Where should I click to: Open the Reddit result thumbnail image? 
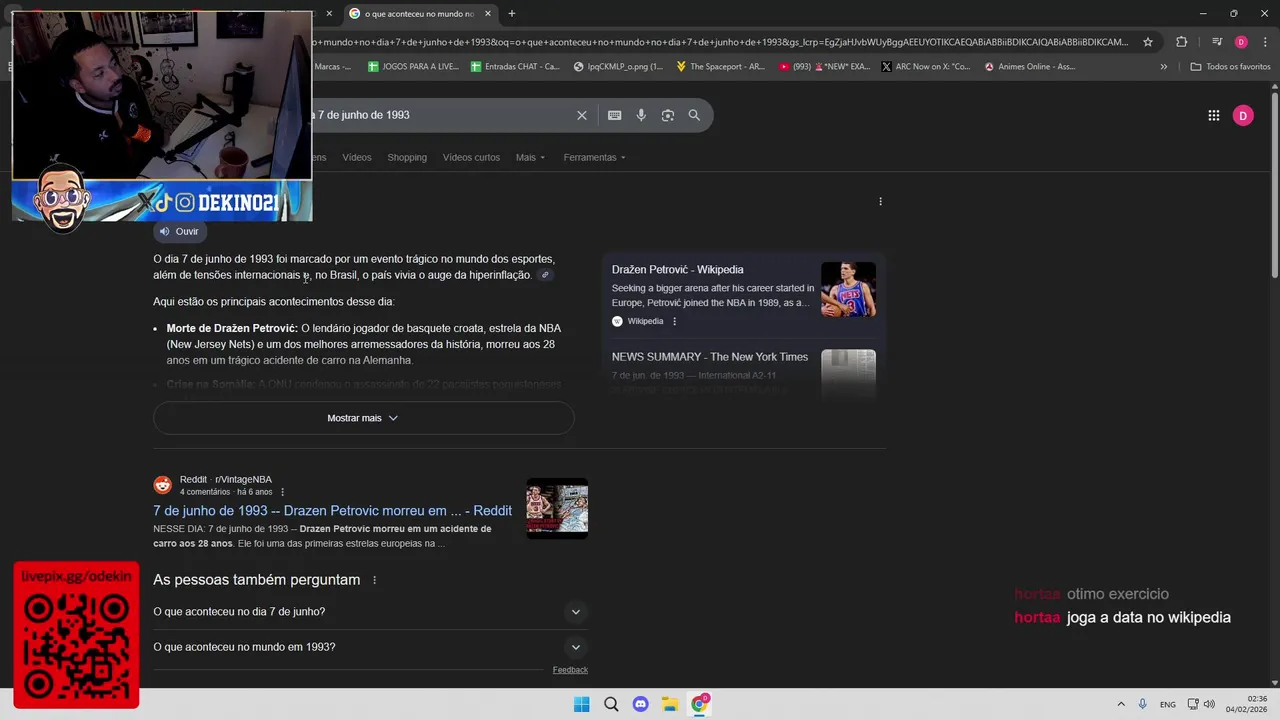pos(557,509)
